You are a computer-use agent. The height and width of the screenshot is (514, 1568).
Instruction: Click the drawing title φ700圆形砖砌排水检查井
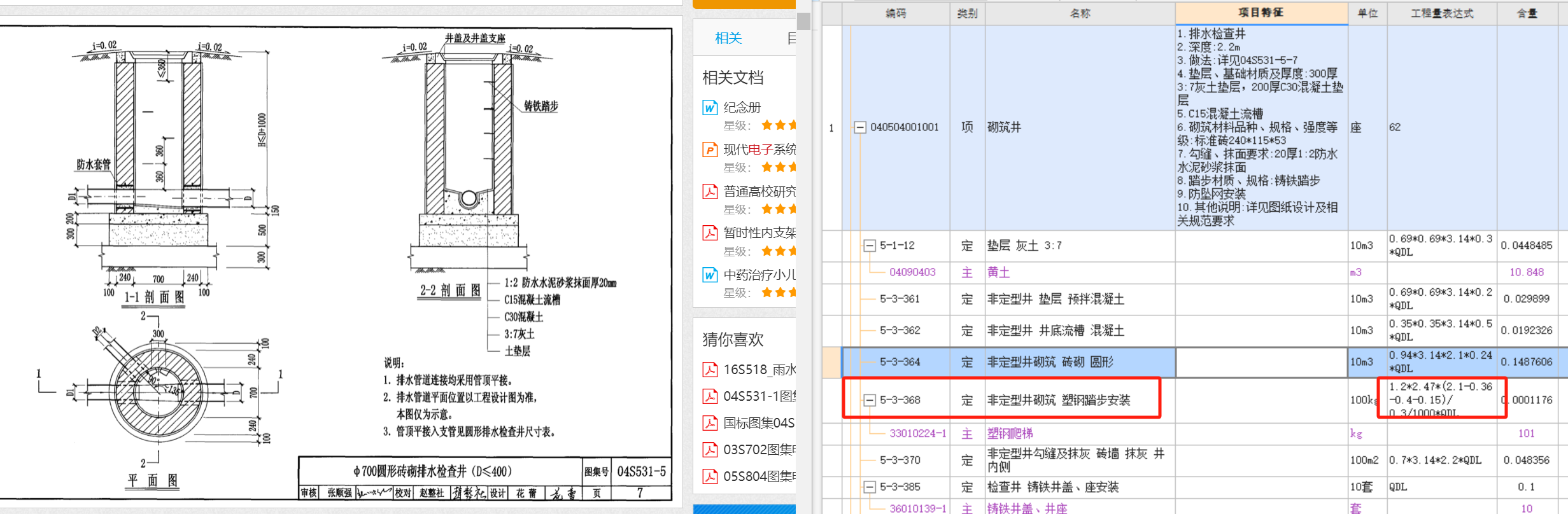pyautogui.click(x=433, y=471)
